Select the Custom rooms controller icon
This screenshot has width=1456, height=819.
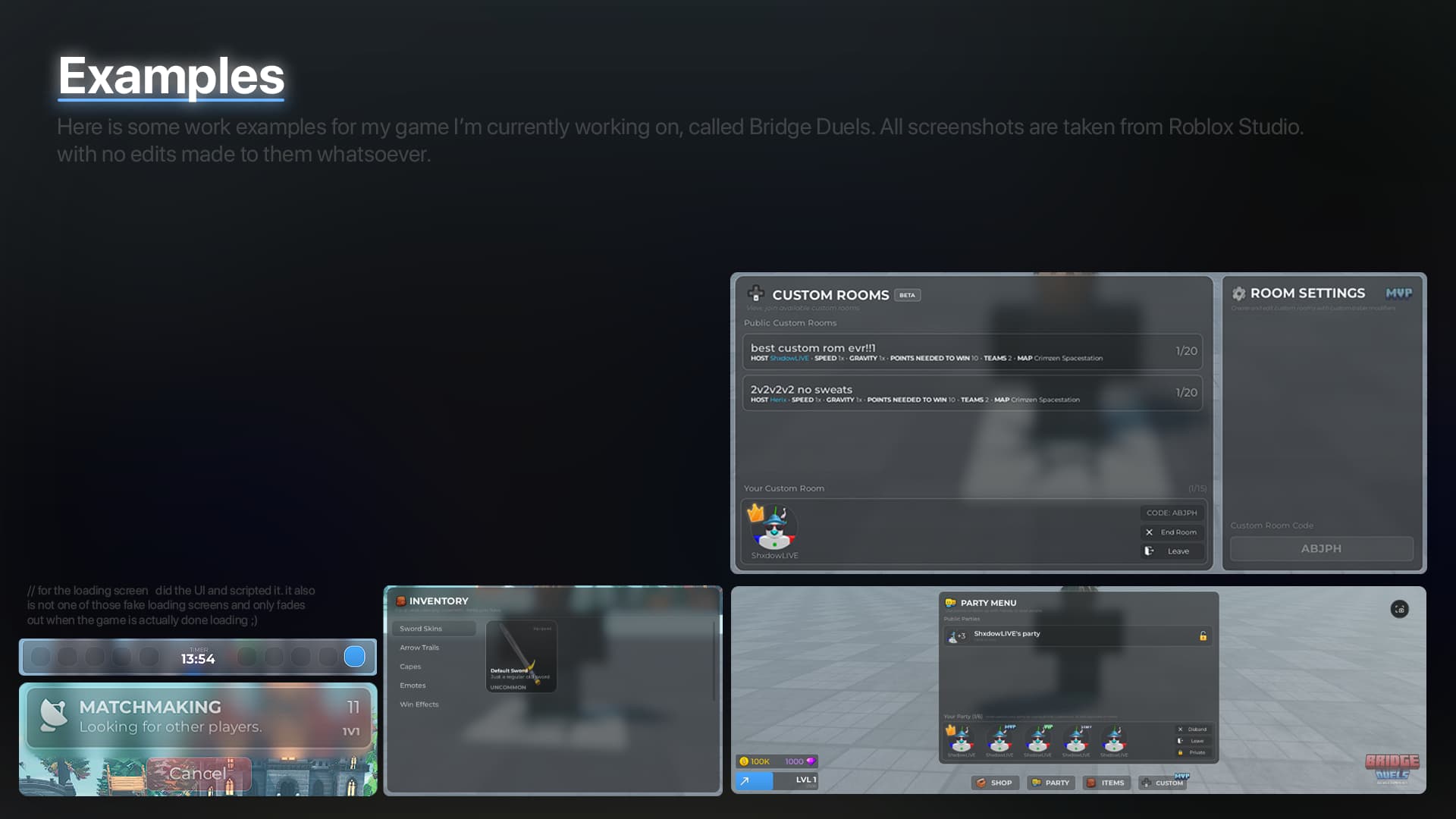tap(755, 293)
